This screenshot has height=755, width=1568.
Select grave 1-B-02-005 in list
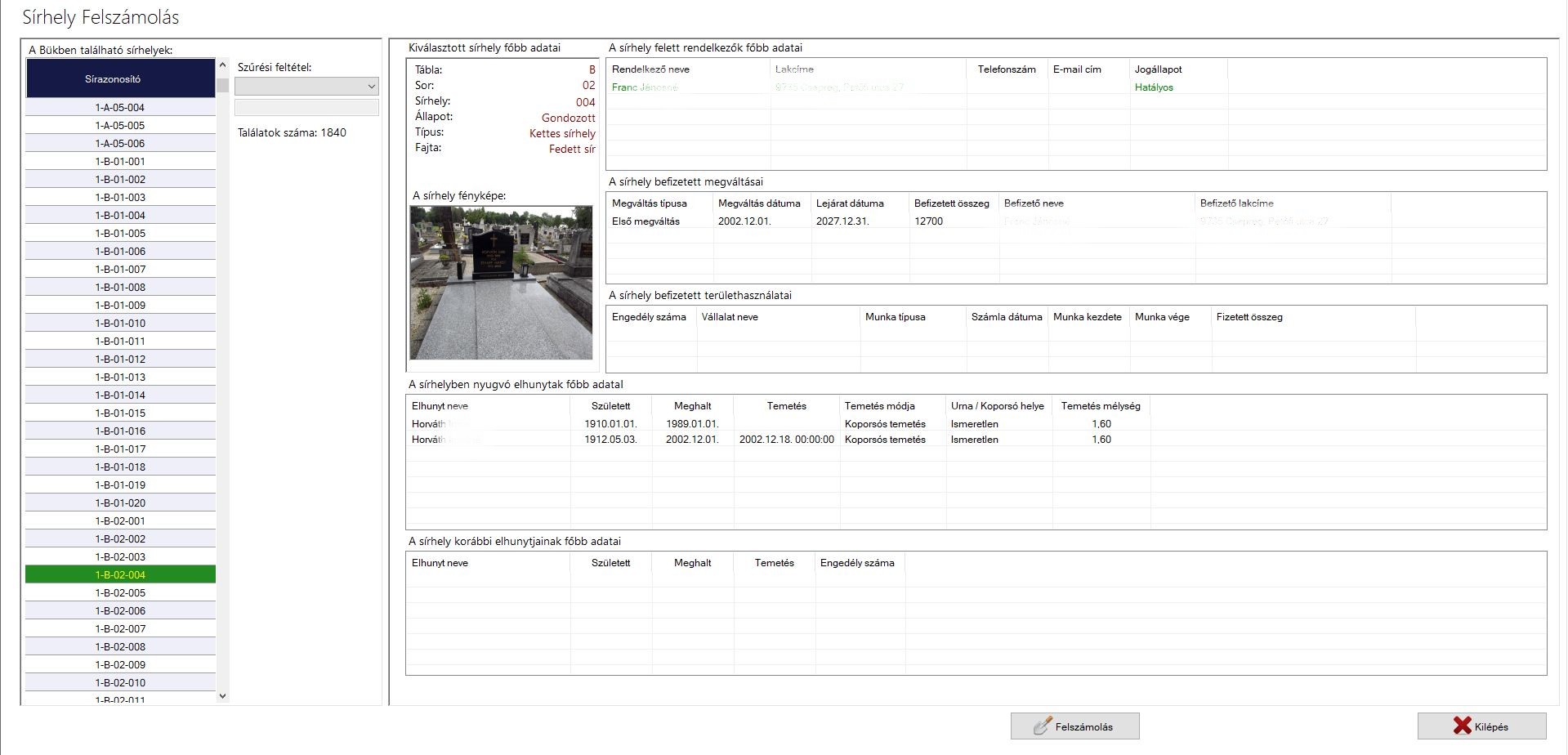point(120,592)
